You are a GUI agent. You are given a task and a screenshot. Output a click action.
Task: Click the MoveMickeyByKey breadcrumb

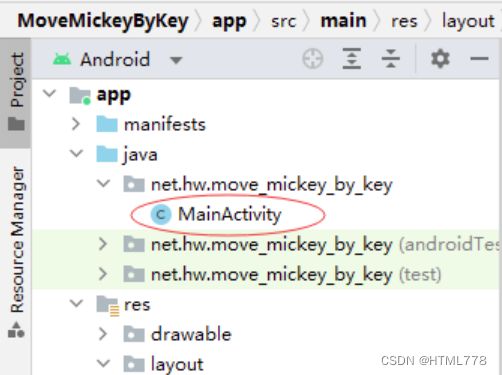point(103,21)
